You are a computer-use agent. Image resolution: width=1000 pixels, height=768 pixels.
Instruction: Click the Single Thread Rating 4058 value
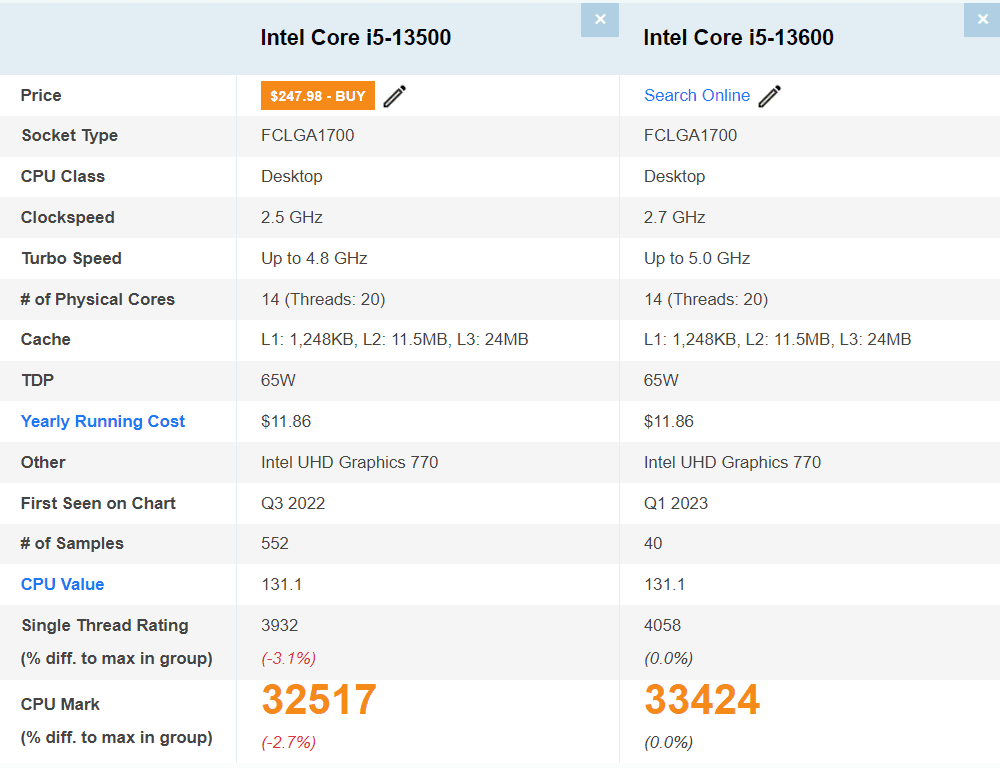click(662, 625)
